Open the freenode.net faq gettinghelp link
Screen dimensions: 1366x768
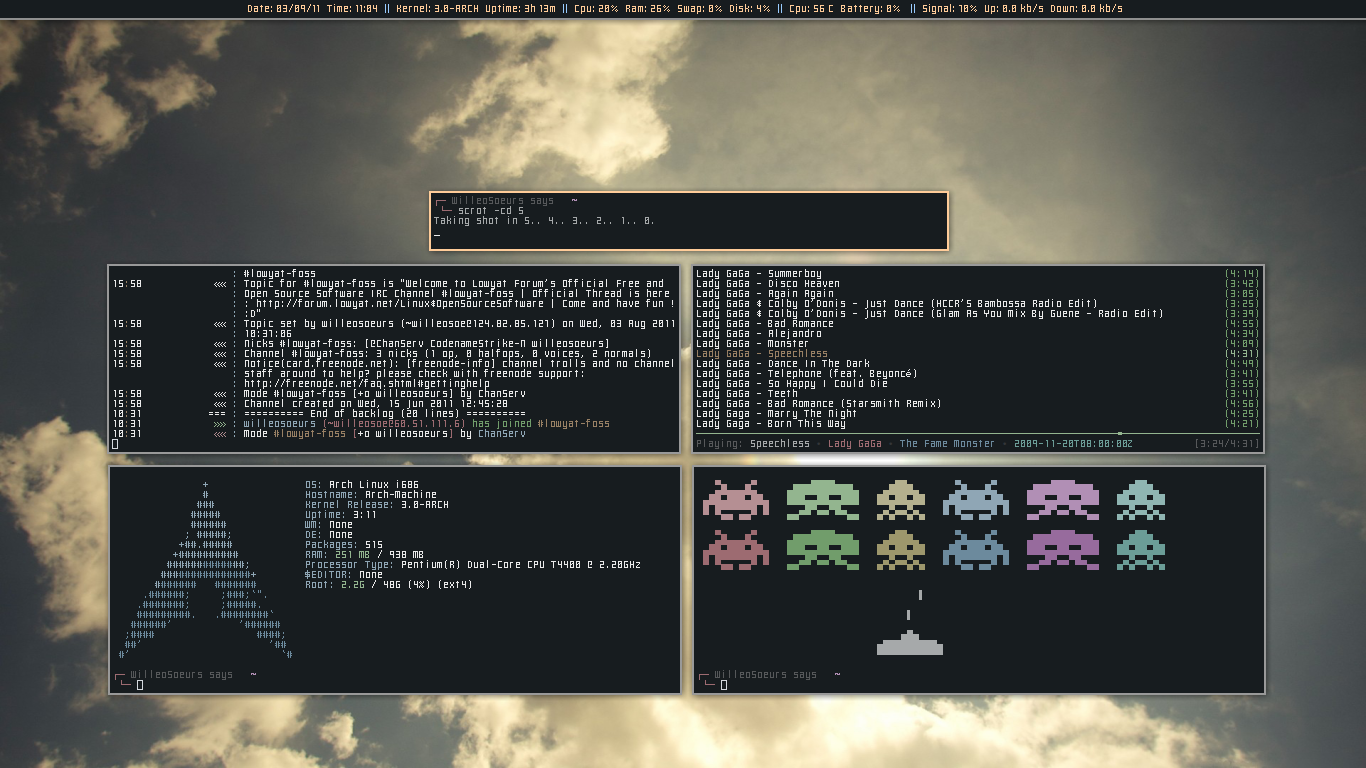point(367,384)
